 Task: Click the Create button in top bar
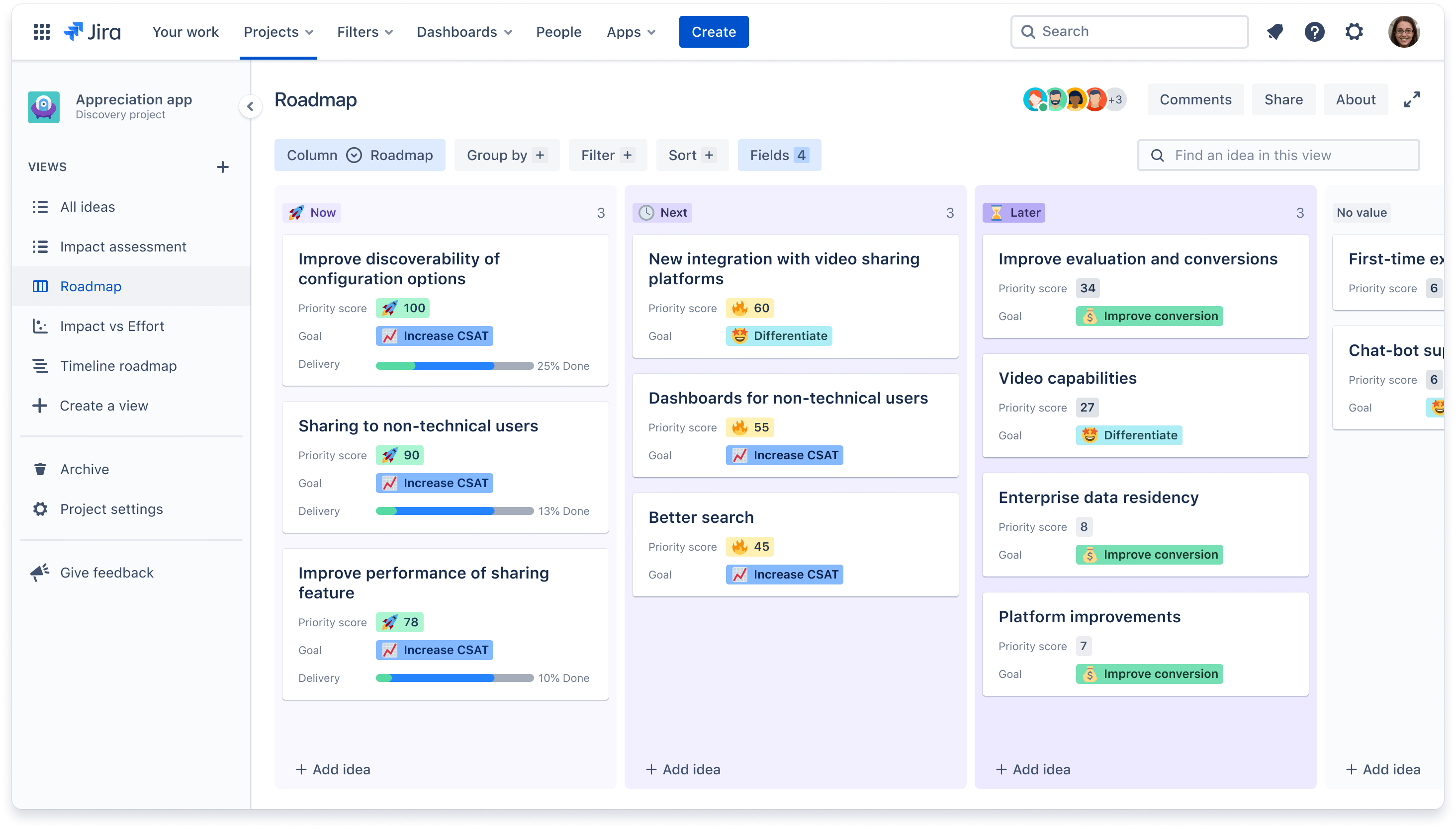(x=714, y=31)
